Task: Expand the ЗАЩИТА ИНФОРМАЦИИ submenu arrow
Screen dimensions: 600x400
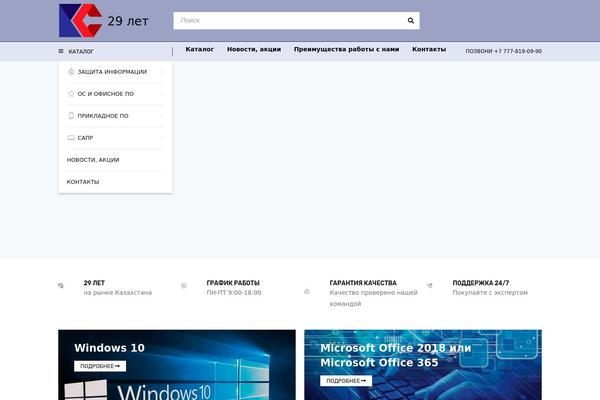Action: pos(162,72)
